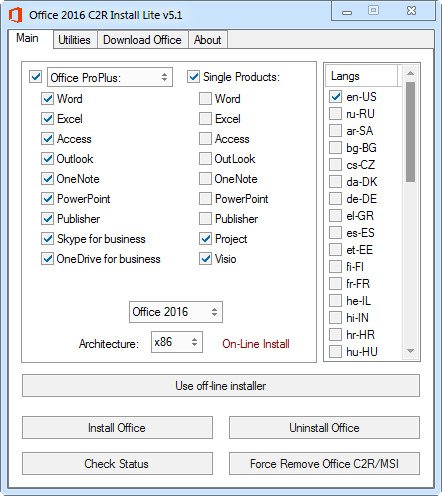Click the Install Office button
Image resolution: width=442 pixels, height=496 pixels.
point(117,427)
